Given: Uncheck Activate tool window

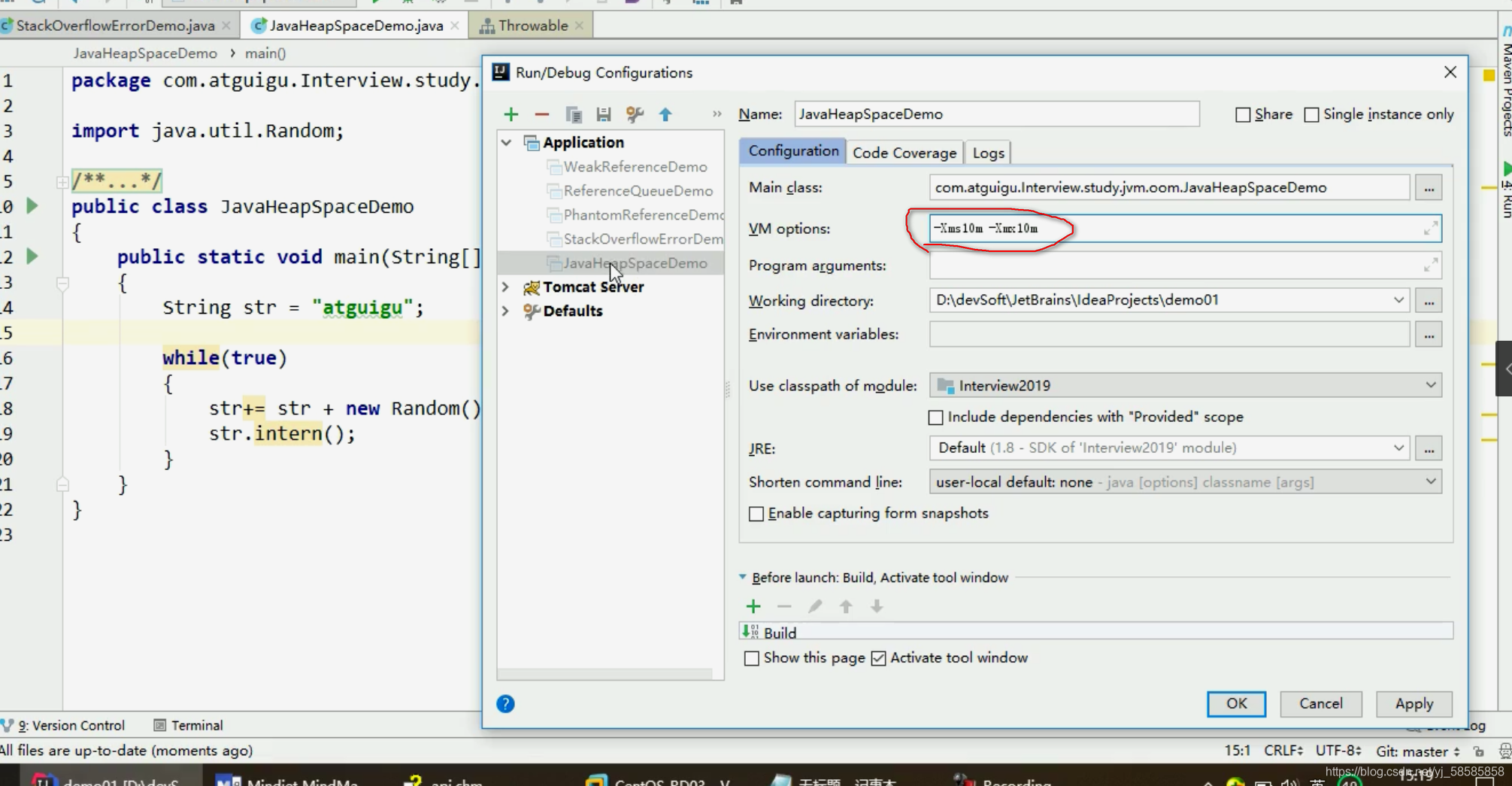Looking at the screenshot, I should click(878, 658).
